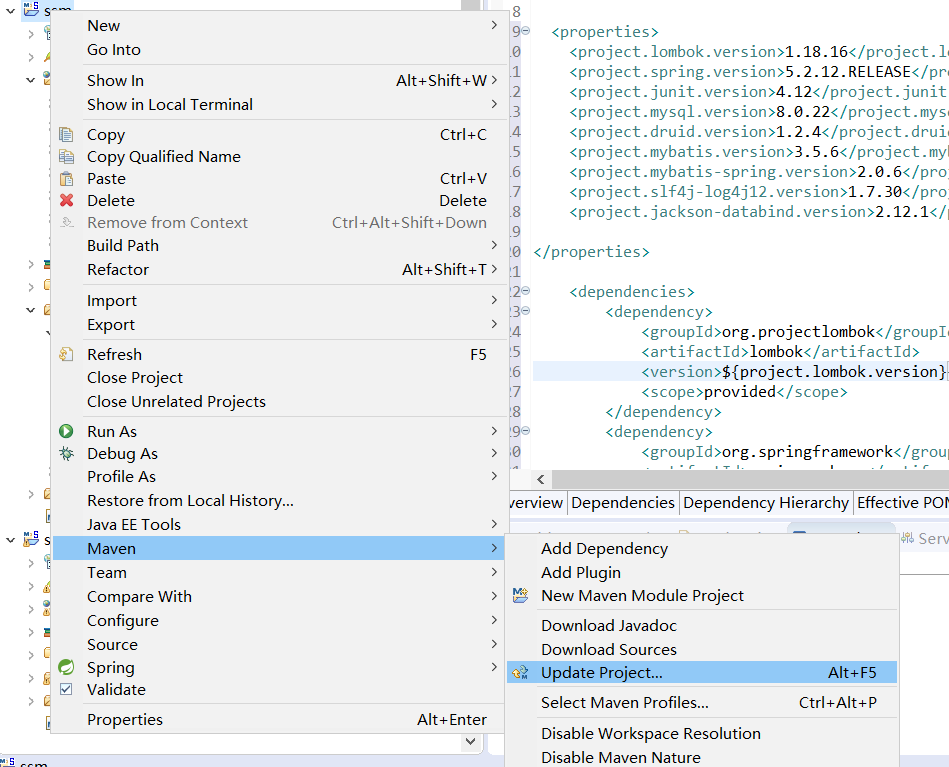The width and height of the screenshot is (949, 767).
Task: Click the green Run As icon
Action: tap(66, 431)
